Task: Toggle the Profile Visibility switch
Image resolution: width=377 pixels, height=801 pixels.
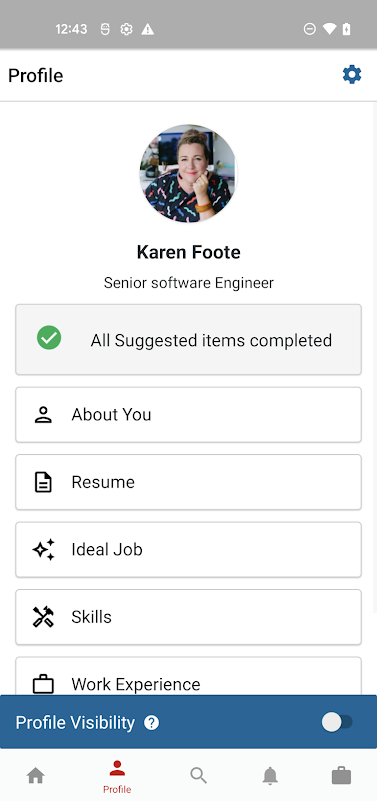Action: coord(337,722)
